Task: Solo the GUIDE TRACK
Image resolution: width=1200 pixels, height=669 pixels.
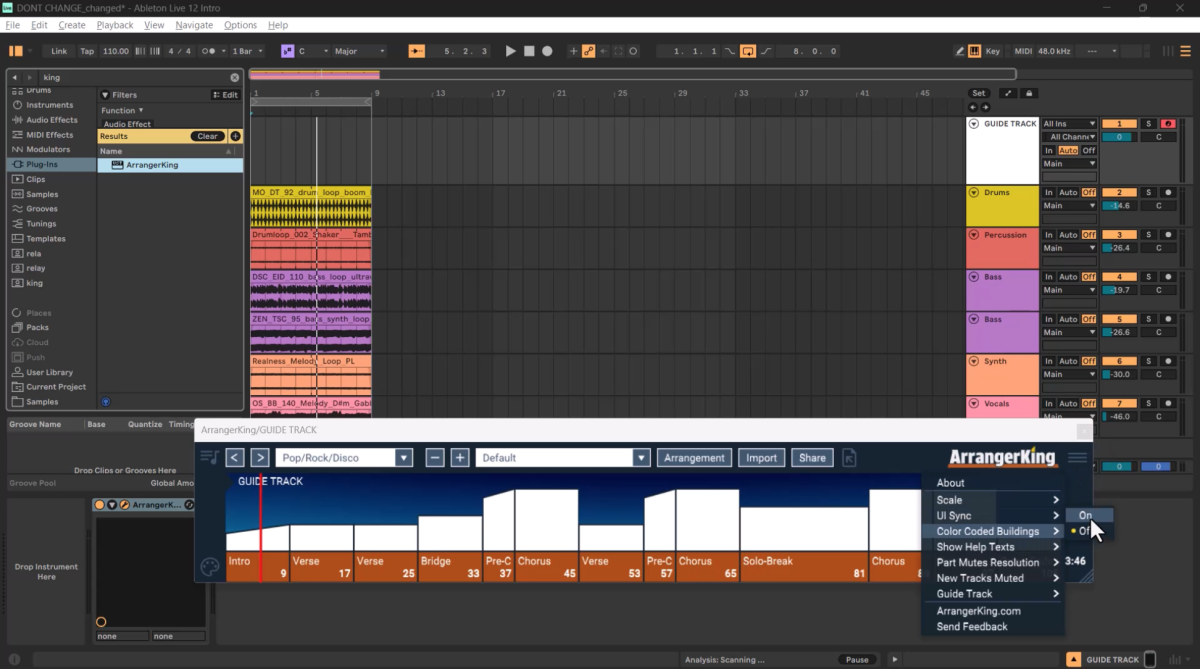Action: click(x=1149, y=124)
